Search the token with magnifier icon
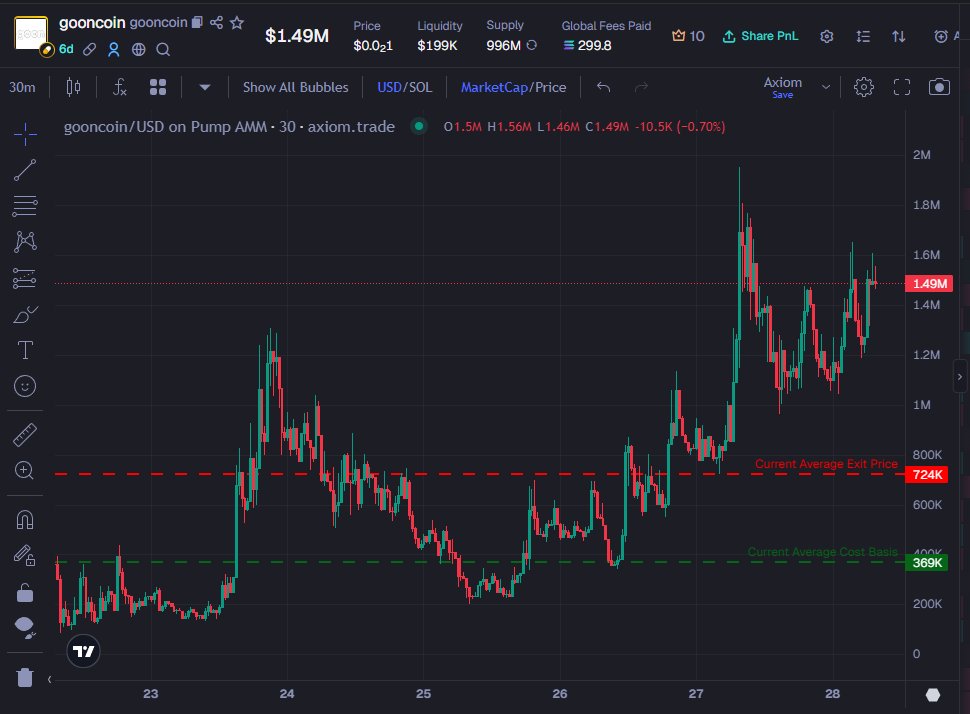Screen dimensions: 970x714 coord(163,49)
